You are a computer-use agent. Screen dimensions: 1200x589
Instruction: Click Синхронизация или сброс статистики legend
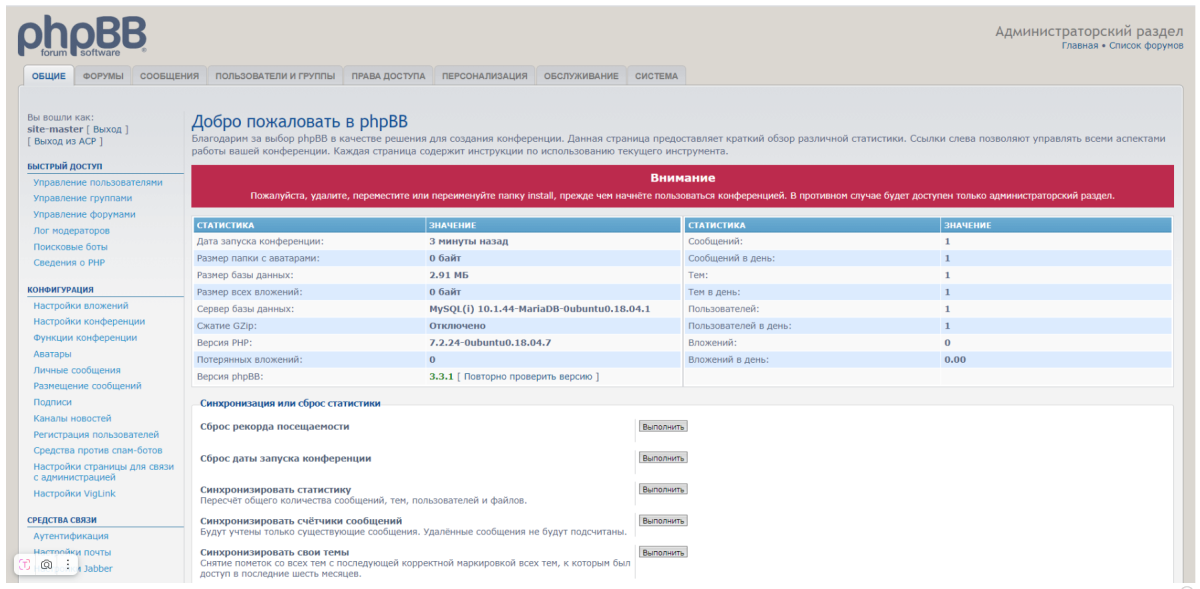coord(290,403)
